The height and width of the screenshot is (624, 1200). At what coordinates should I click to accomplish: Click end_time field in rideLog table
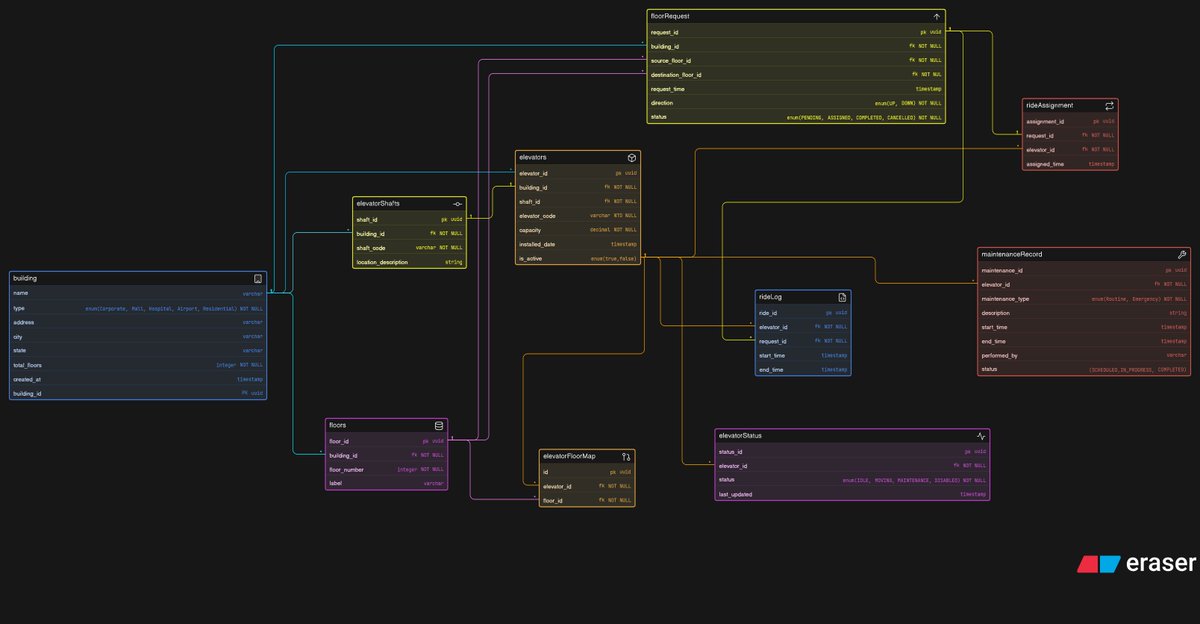click(x=803, y=369)
